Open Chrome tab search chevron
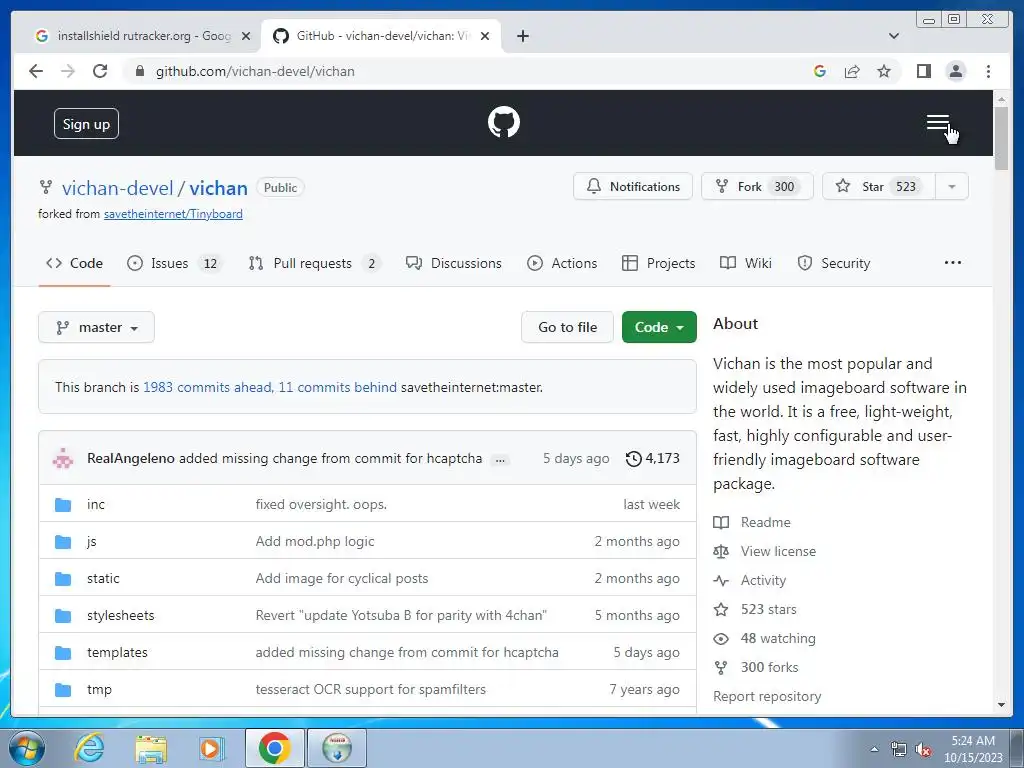The image size is (1024, 768). (x=894, y=36)
